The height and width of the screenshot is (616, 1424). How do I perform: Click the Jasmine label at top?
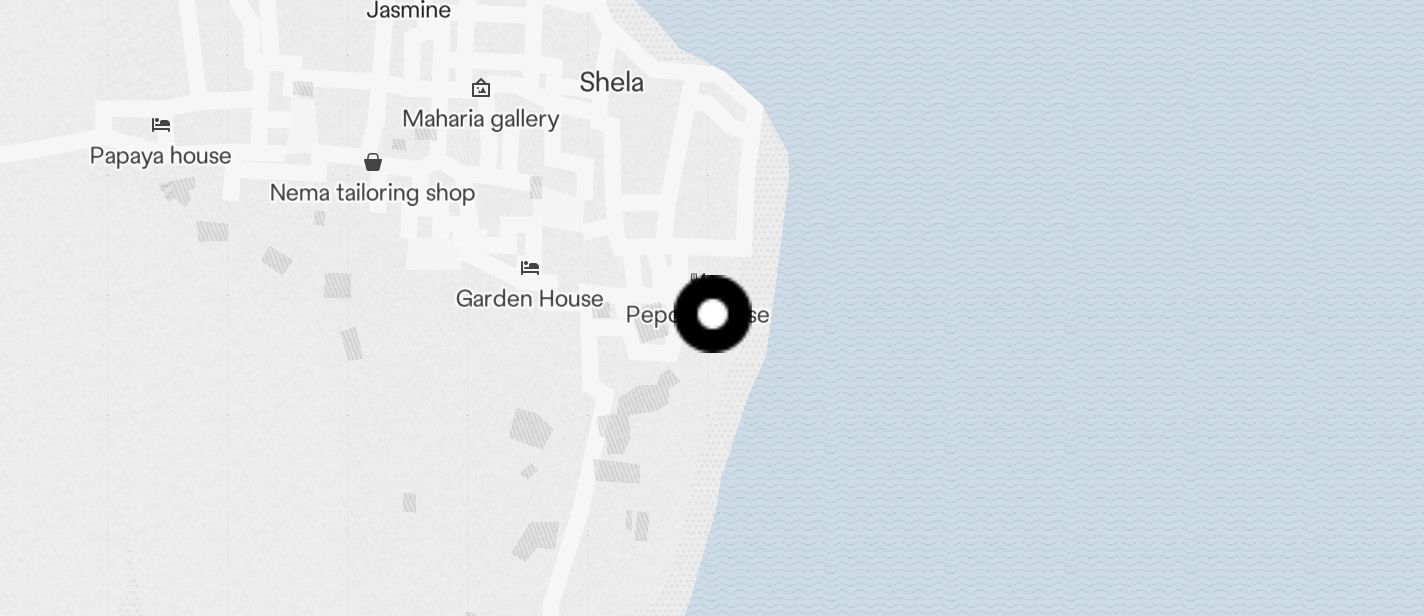tap(409, 10)
